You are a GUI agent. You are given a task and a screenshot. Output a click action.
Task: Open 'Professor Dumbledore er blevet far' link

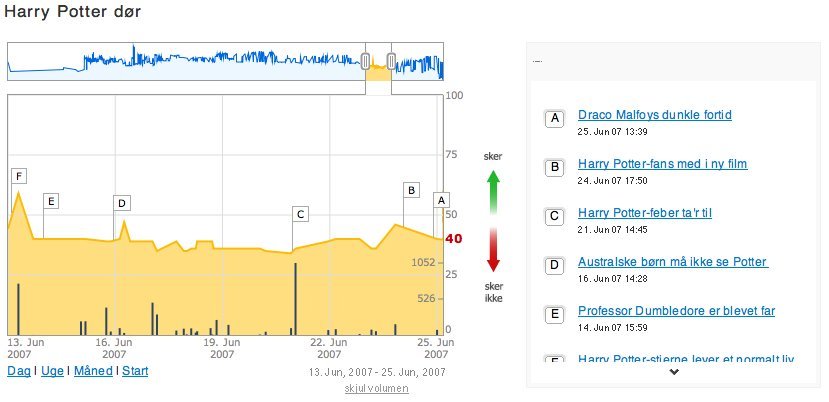coord(676,311)
